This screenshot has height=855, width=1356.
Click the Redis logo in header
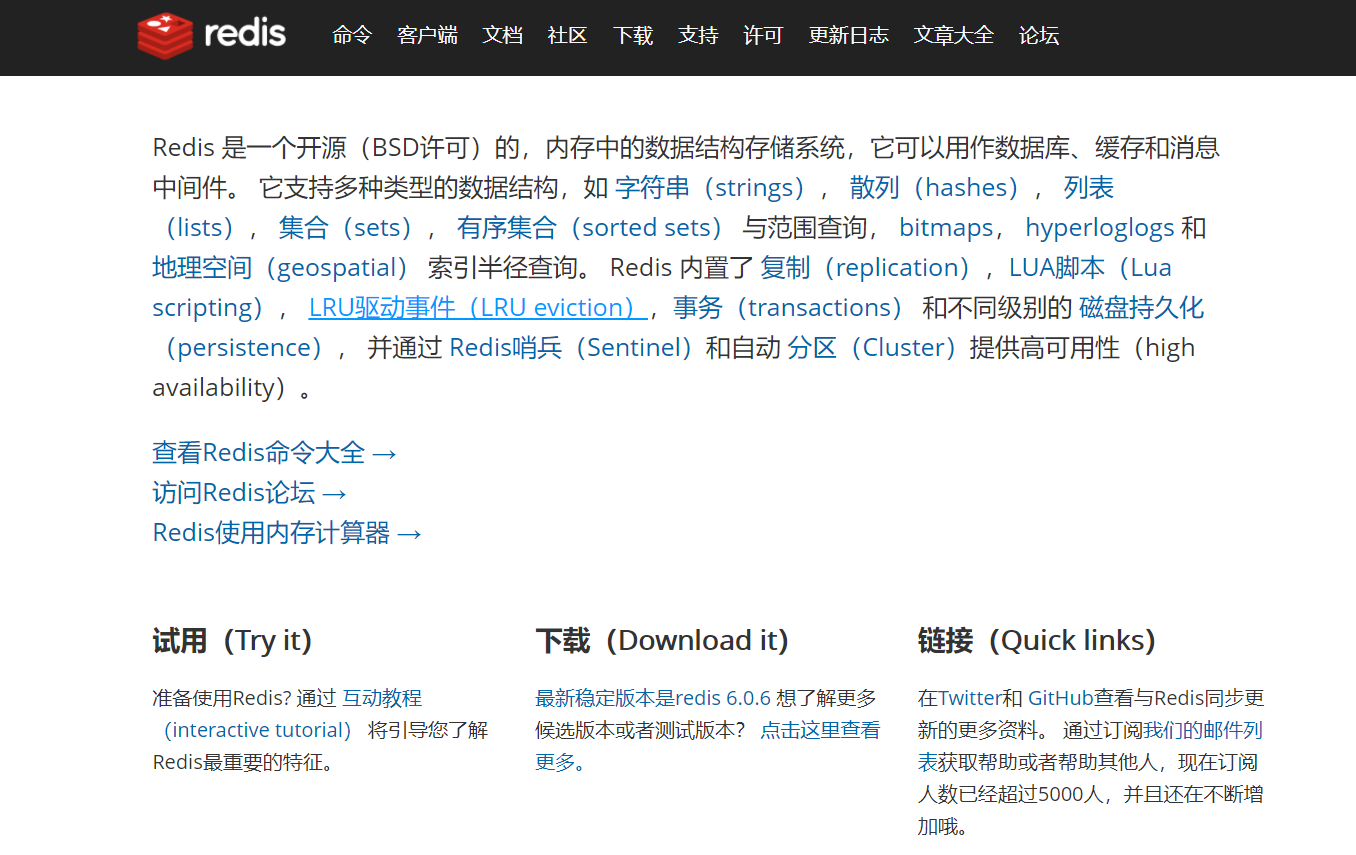pyautogui.click(x=212, y=34)
